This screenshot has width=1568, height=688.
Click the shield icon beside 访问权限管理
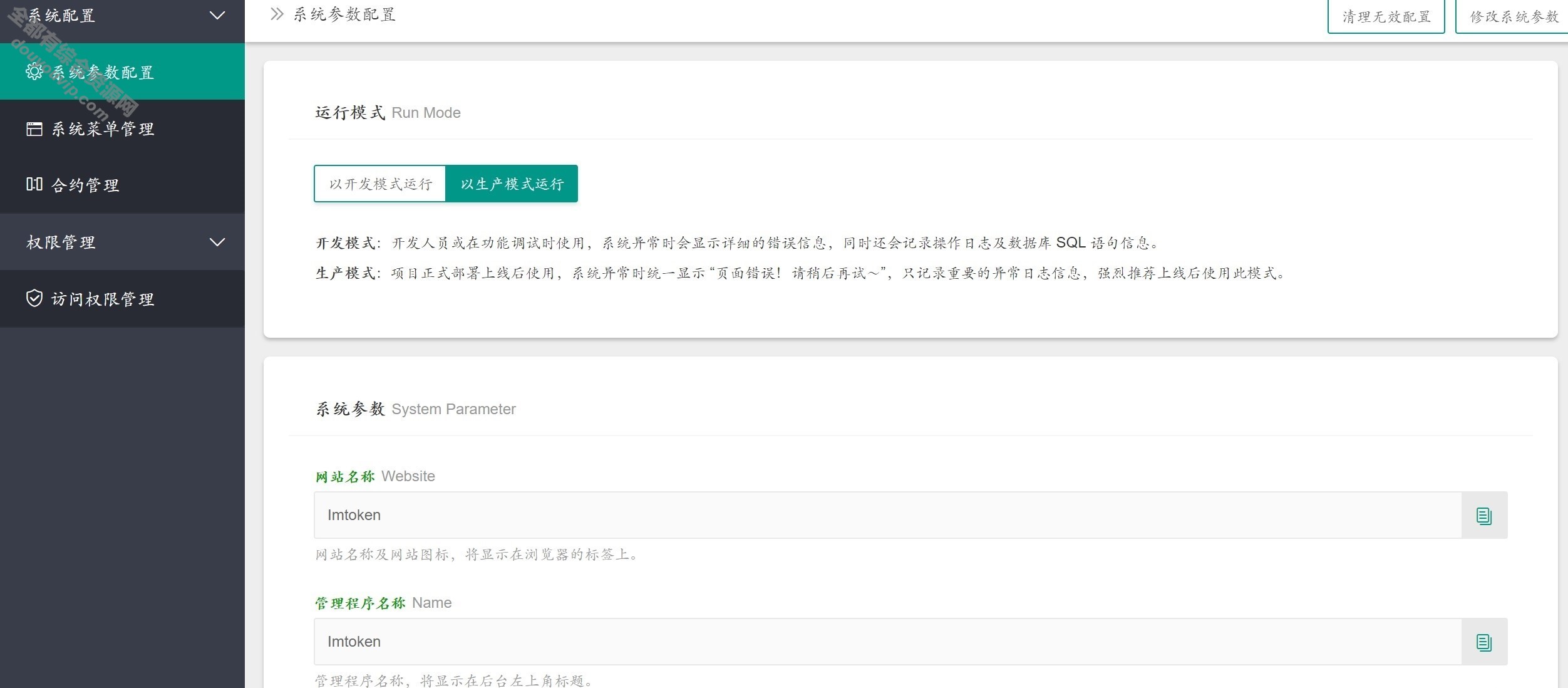pyautogui.click(x=34, y=298)
